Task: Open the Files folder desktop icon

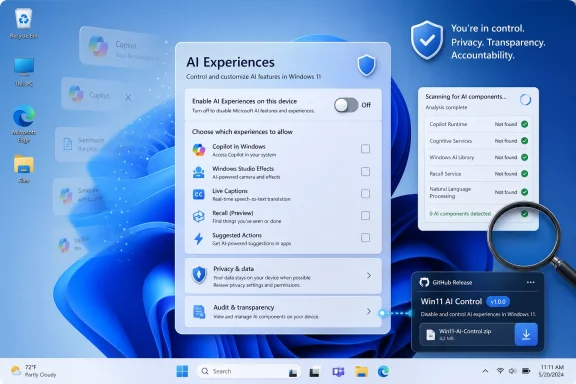Action: pyautogui.click(x=24, y=168)
